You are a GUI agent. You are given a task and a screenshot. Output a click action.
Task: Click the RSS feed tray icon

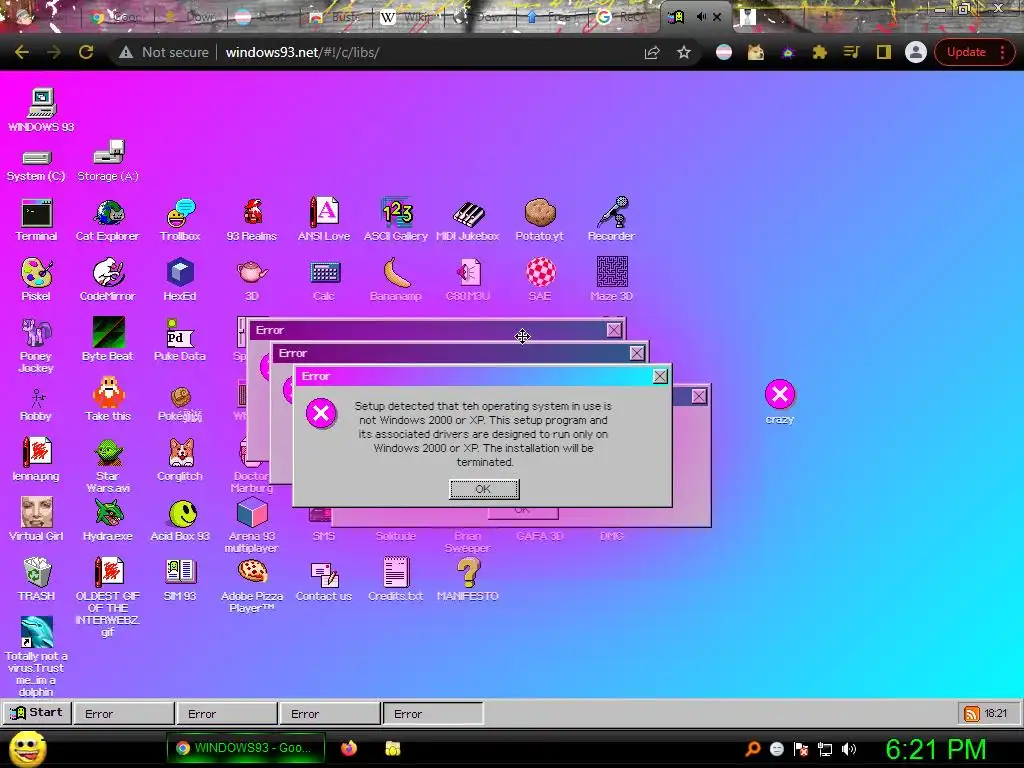tap(972, 714)
